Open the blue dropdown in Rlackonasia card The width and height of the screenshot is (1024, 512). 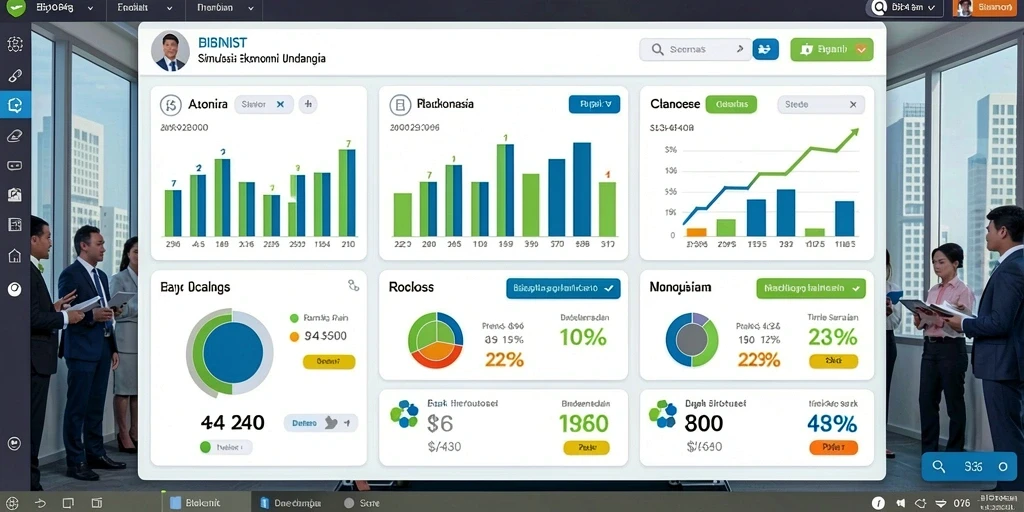[594, 104]
